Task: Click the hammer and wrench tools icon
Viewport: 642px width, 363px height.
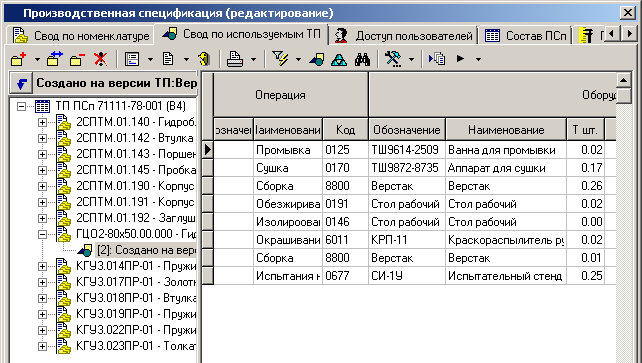Action: tap(393, 59)
